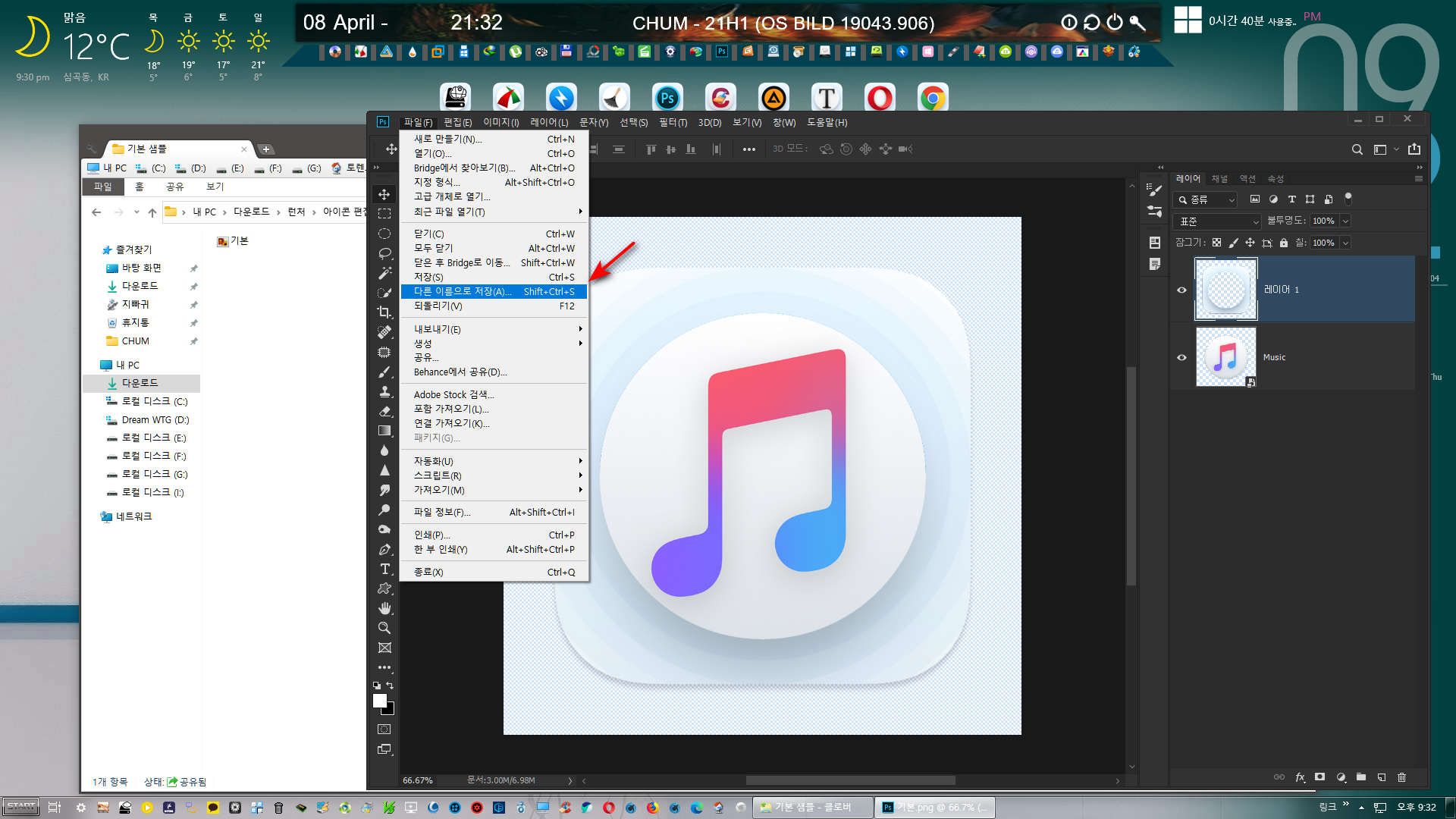Open the Edit Toolbar three-dots button
This screenshot has width=1456, height=819.
click(384, 667)
